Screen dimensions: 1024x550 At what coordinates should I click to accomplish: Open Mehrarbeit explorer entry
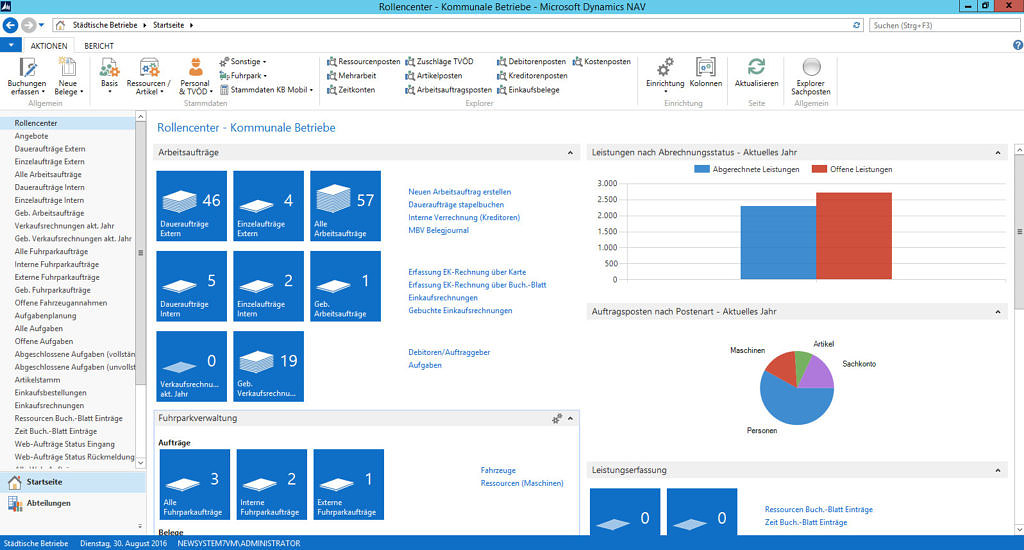pos(351,76)
